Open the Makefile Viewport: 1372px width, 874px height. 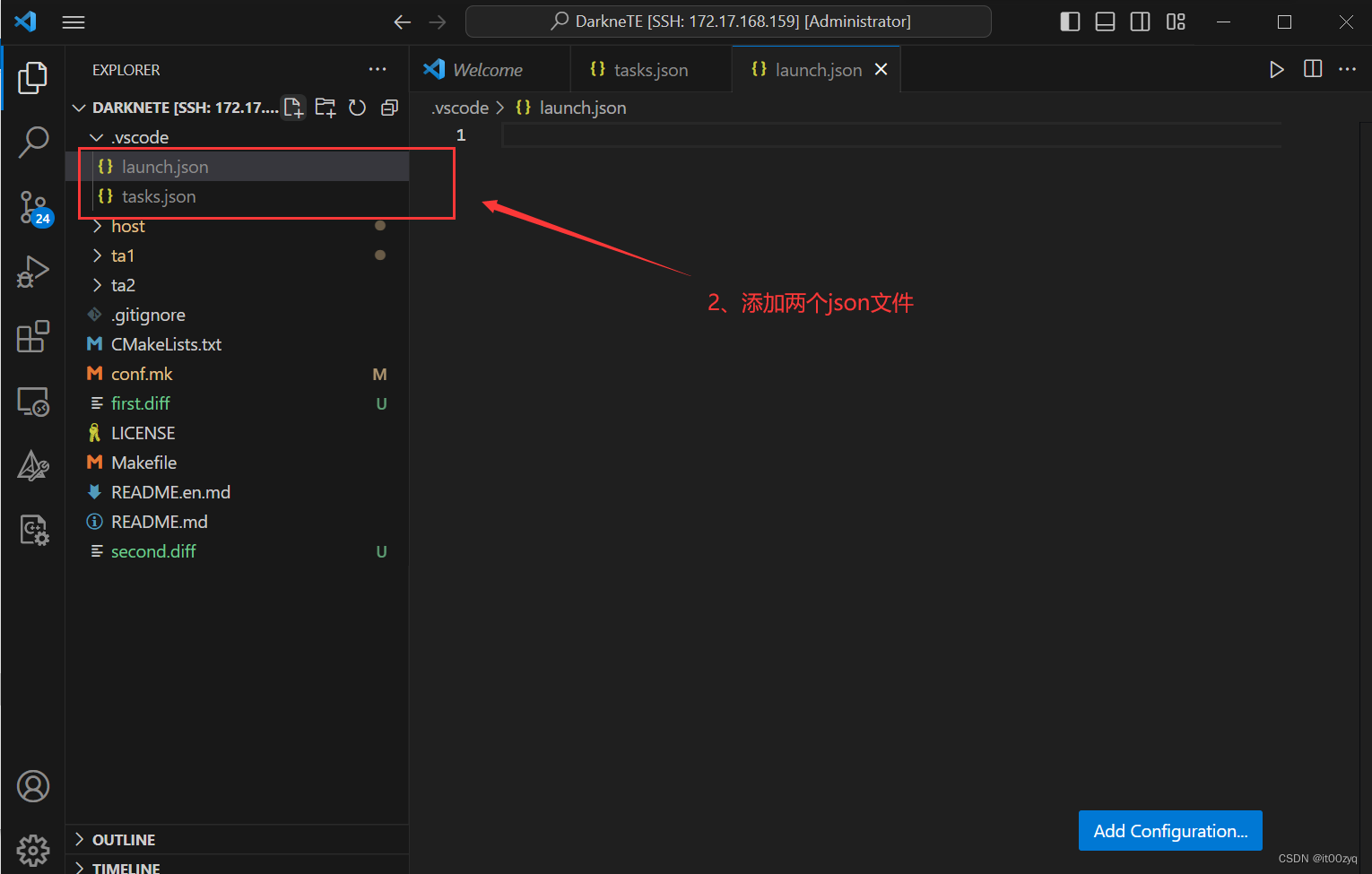tap(238, 463)
